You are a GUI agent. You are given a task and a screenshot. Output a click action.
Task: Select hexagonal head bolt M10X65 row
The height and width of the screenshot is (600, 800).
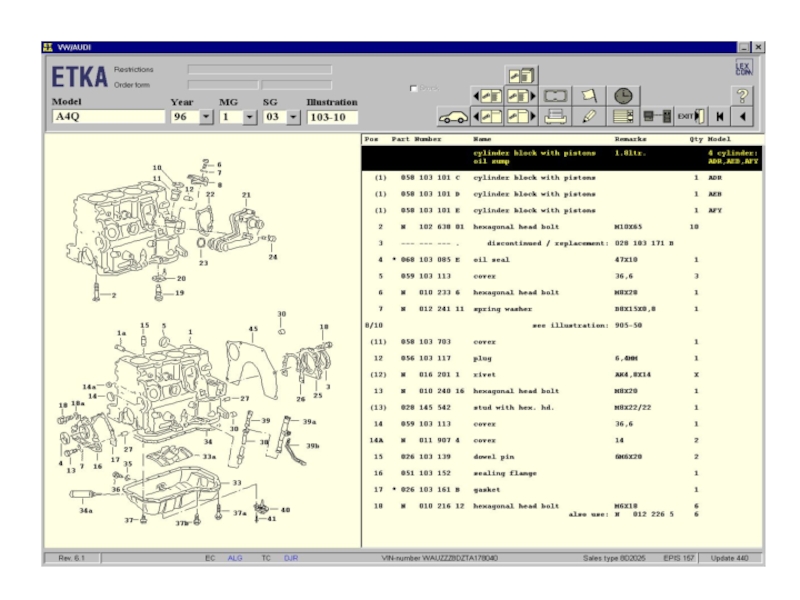click(x=562, y=227)
